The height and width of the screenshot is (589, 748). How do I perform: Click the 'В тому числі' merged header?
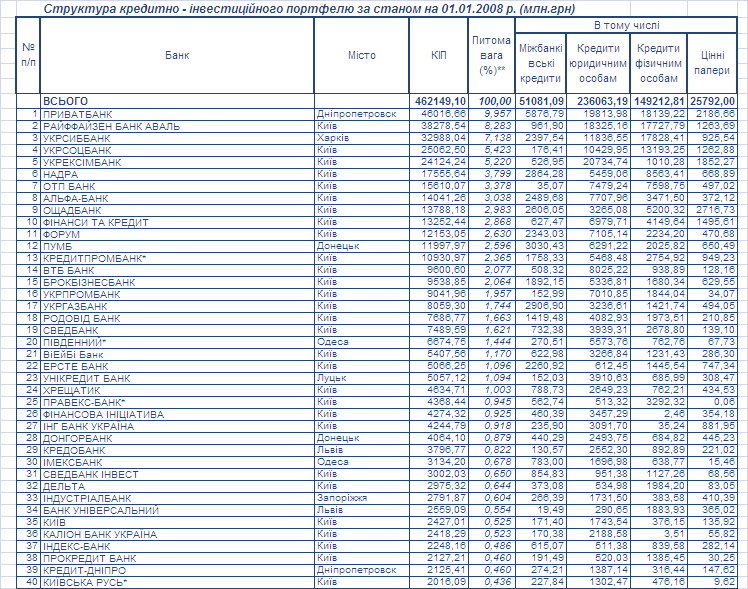tap(626, 25)
